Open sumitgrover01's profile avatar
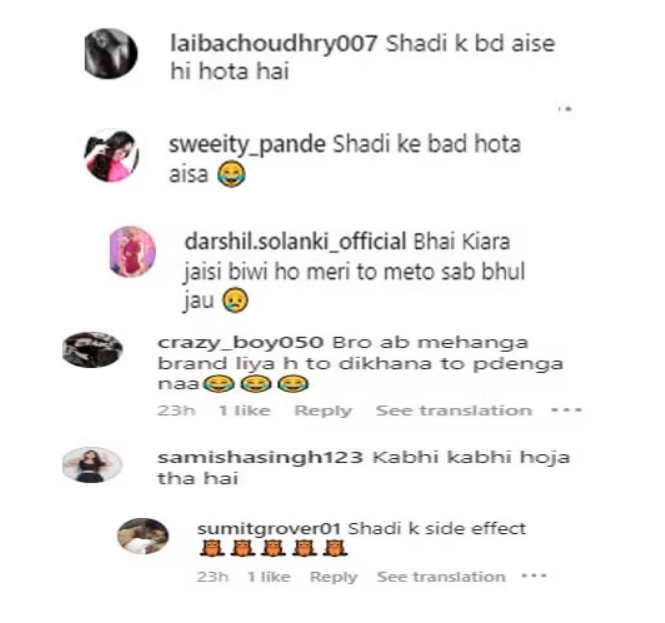The height and width of the screenshot is (623, 665). tap(143, 536)
